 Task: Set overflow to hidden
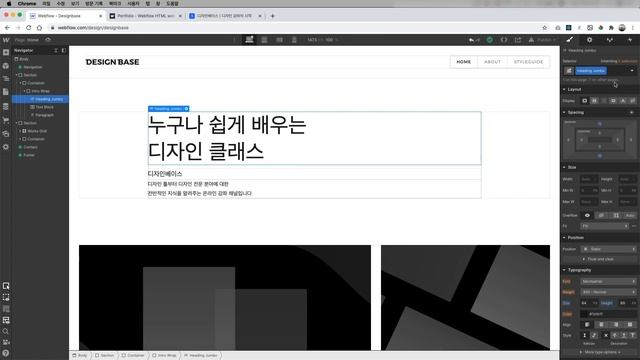point(601,216)
